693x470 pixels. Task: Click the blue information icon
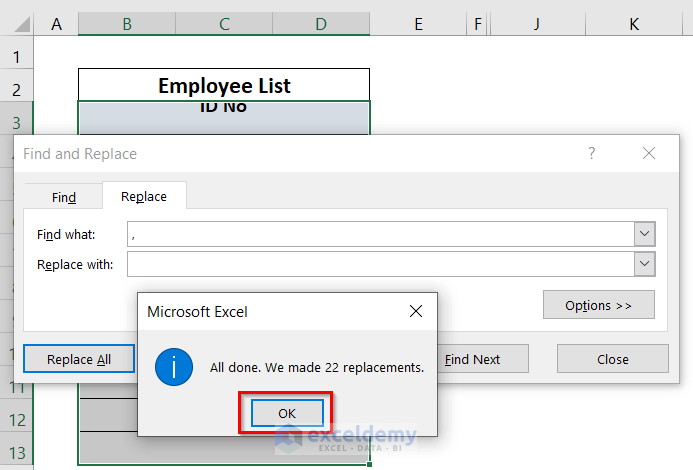174,367
